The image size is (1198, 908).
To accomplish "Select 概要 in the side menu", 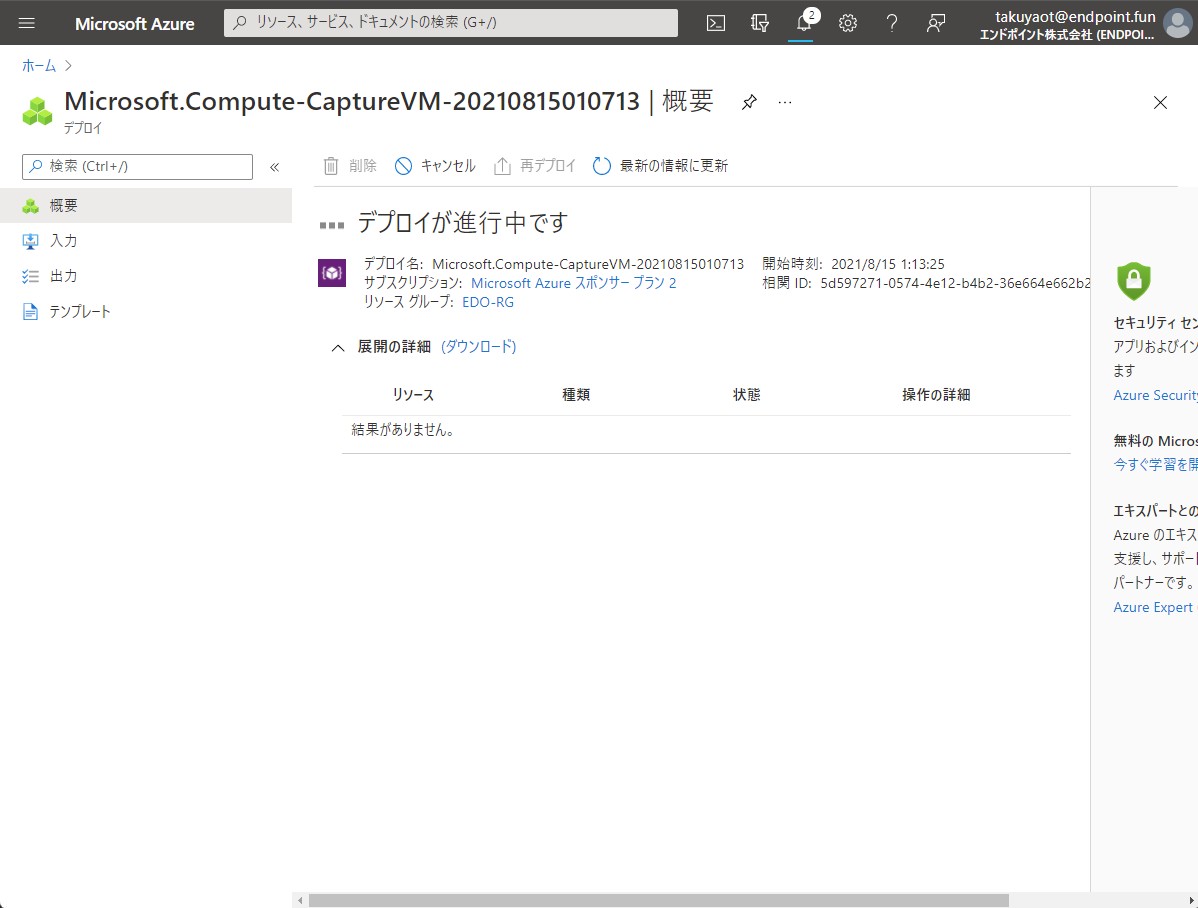I will coord(146,206).
